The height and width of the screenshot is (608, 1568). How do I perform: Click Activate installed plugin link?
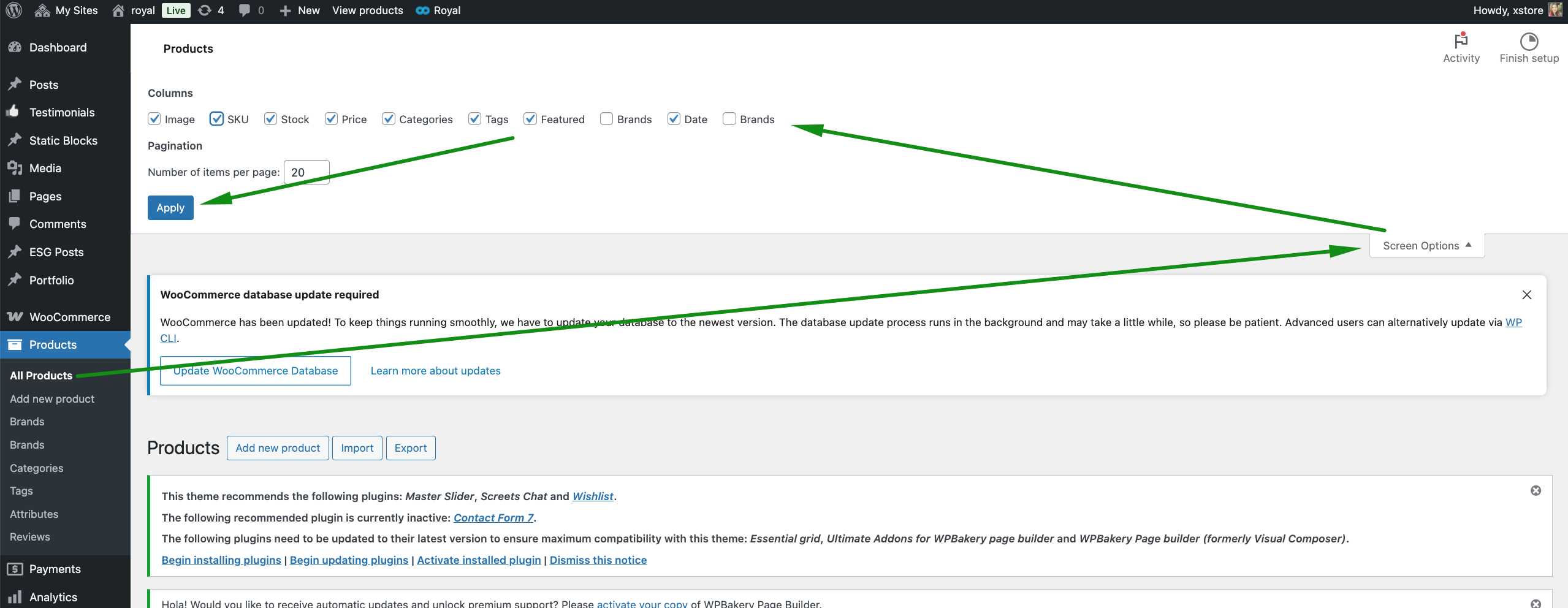point(479,560)
